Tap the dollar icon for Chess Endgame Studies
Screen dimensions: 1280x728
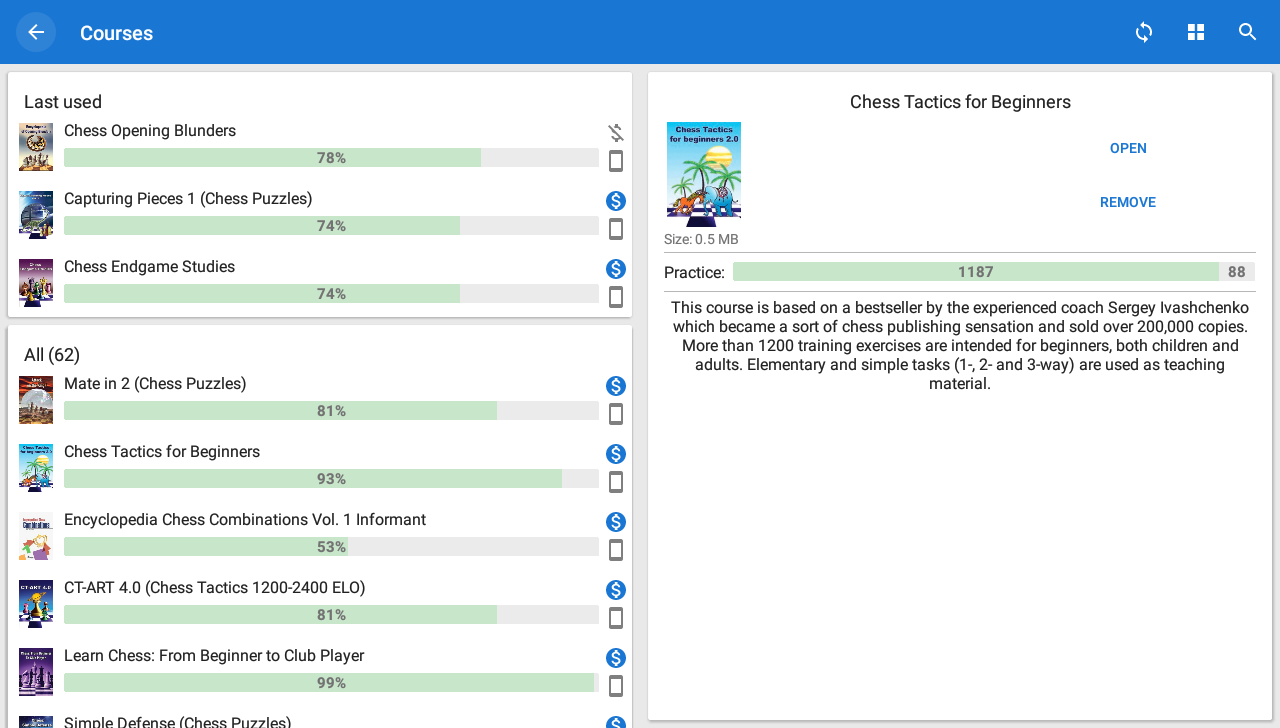click(x=616, y=269)
